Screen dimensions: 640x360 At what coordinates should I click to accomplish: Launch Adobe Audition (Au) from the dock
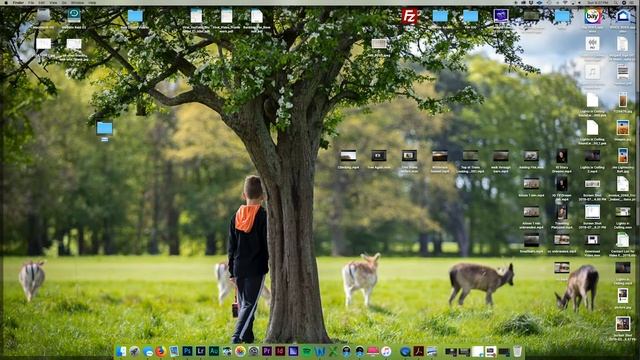click(214, 351)
